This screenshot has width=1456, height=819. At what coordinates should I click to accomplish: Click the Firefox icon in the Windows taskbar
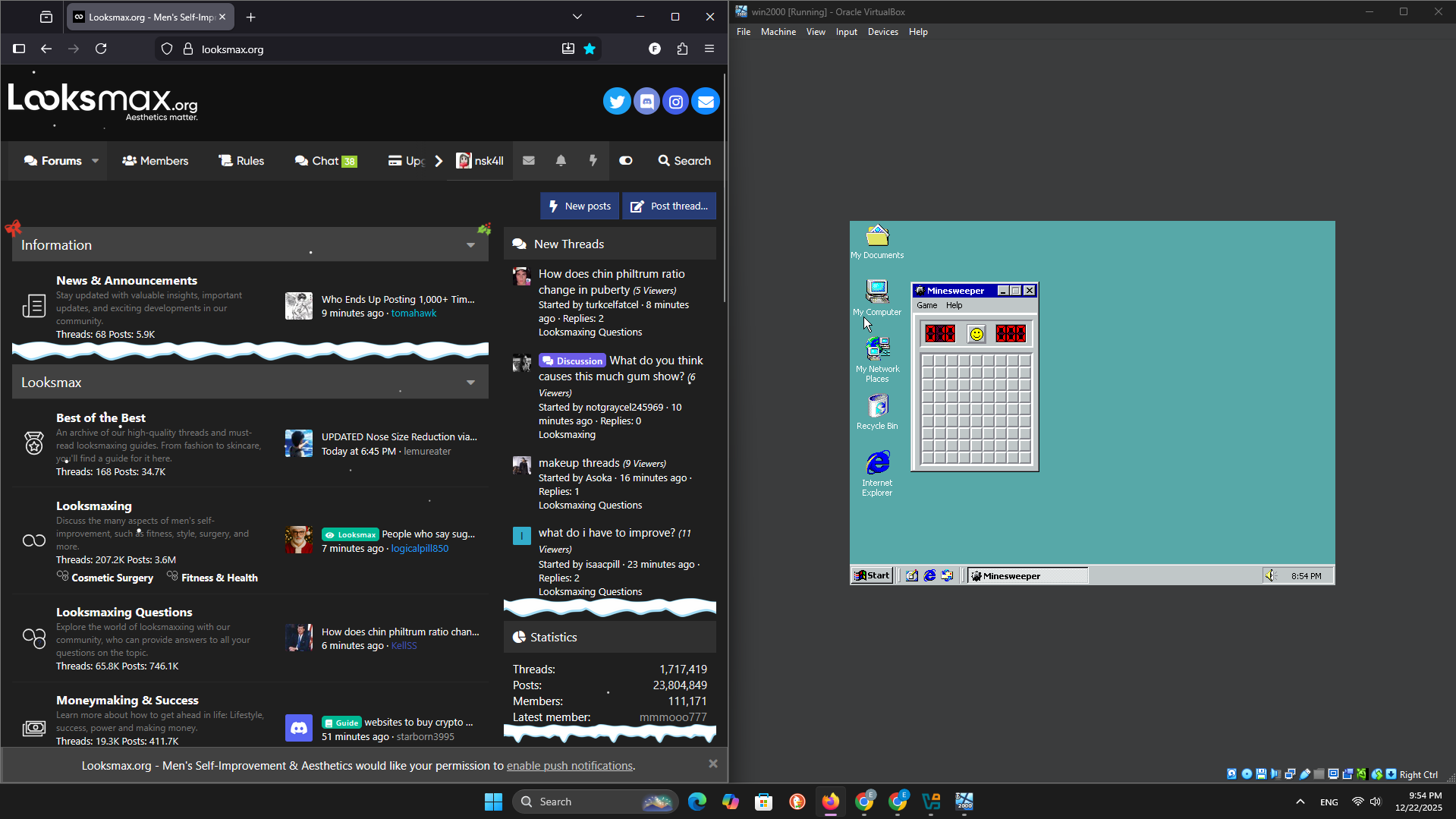click(x=830, y=802)
